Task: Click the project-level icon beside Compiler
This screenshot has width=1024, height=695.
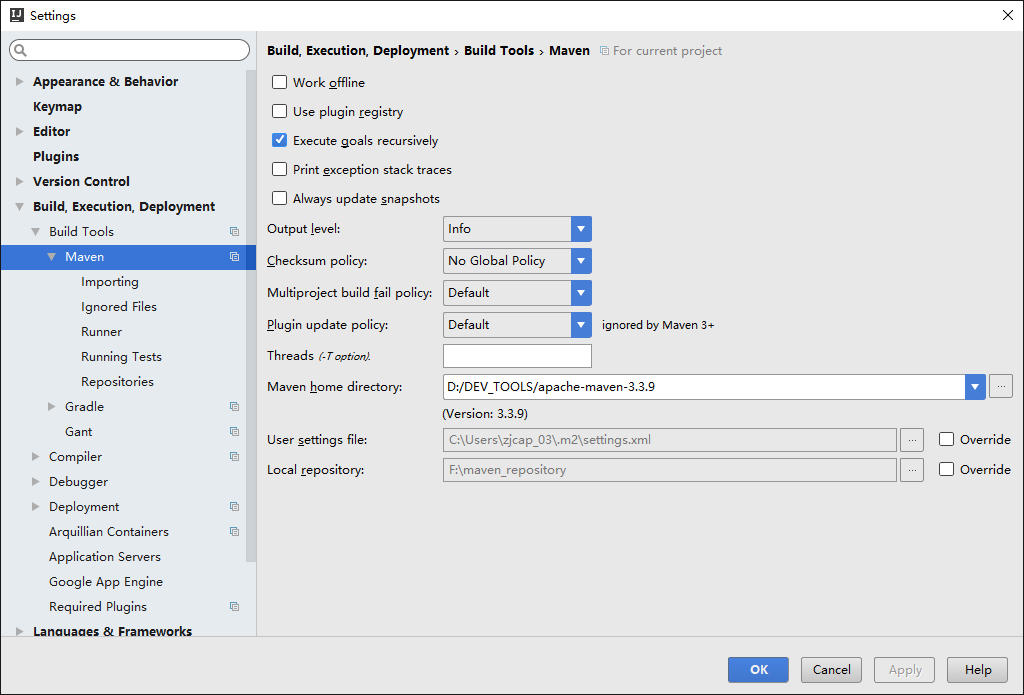Action: pyautogui.click(x=234, y=457)
